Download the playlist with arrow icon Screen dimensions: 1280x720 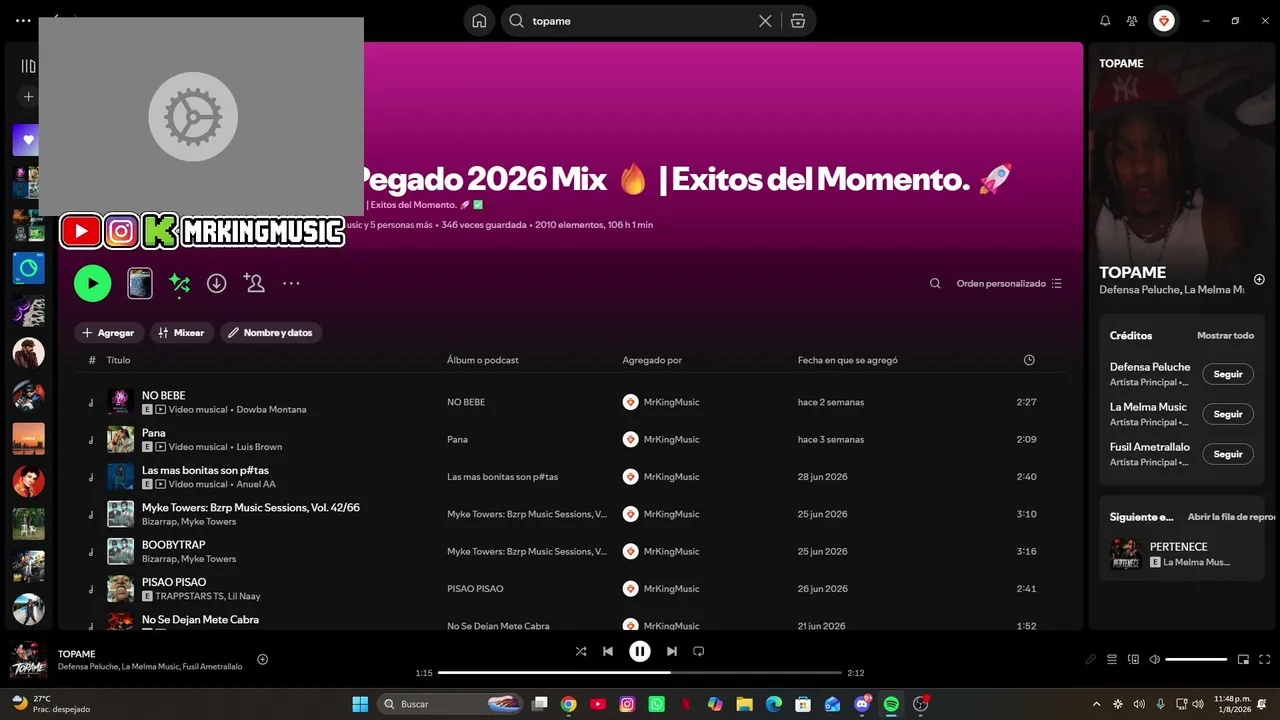click(216, 283)
